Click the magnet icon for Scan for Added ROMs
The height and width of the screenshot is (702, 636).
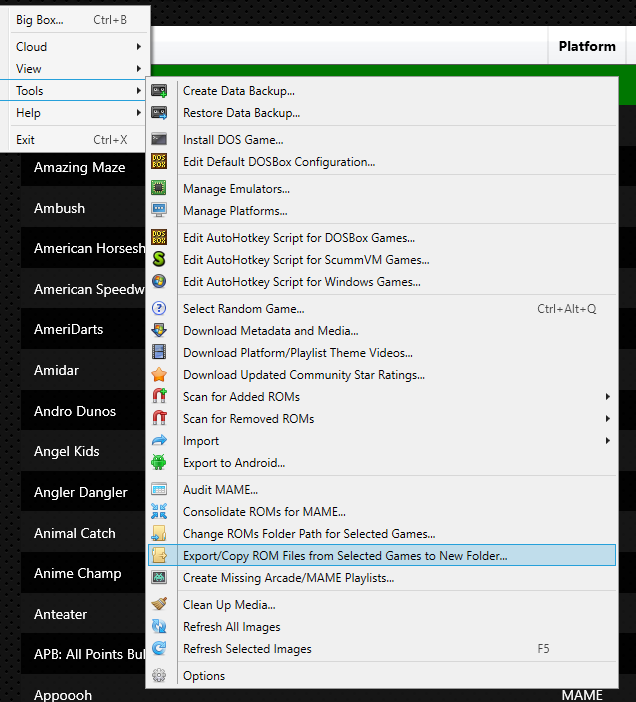159,396
